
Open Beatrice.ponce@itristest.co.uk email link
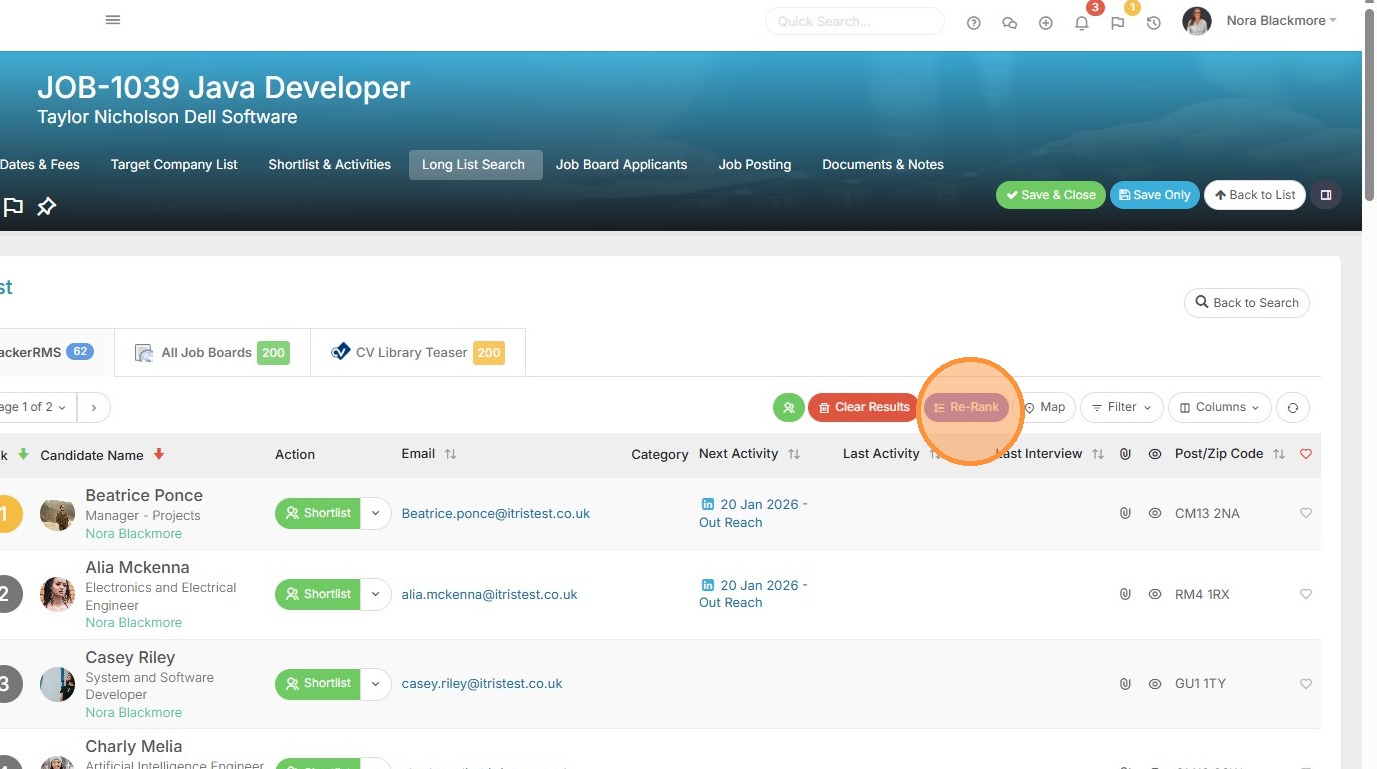tap(496, 513)
